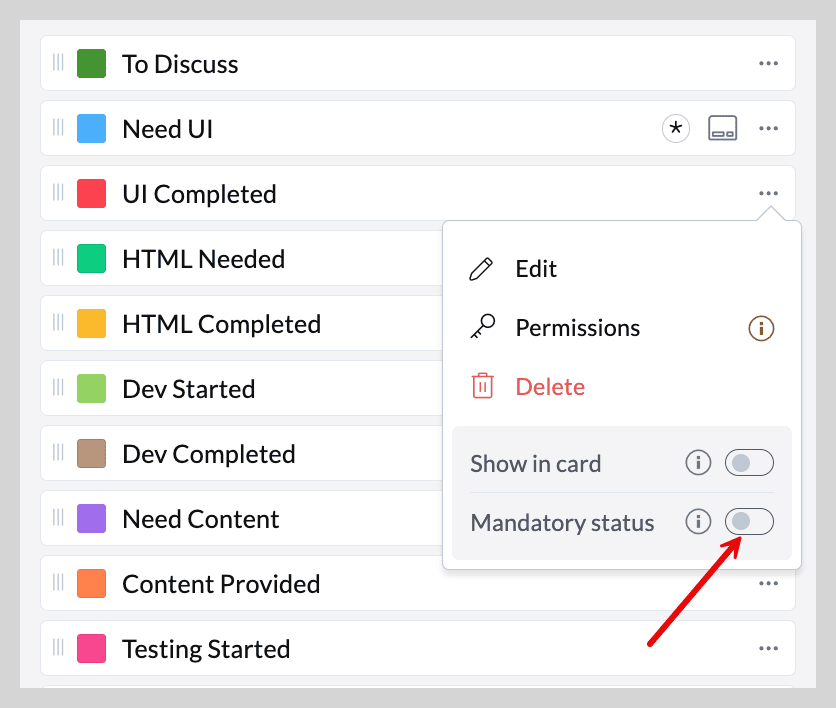Click the purple Need Content color swatch

pos(91,518)
